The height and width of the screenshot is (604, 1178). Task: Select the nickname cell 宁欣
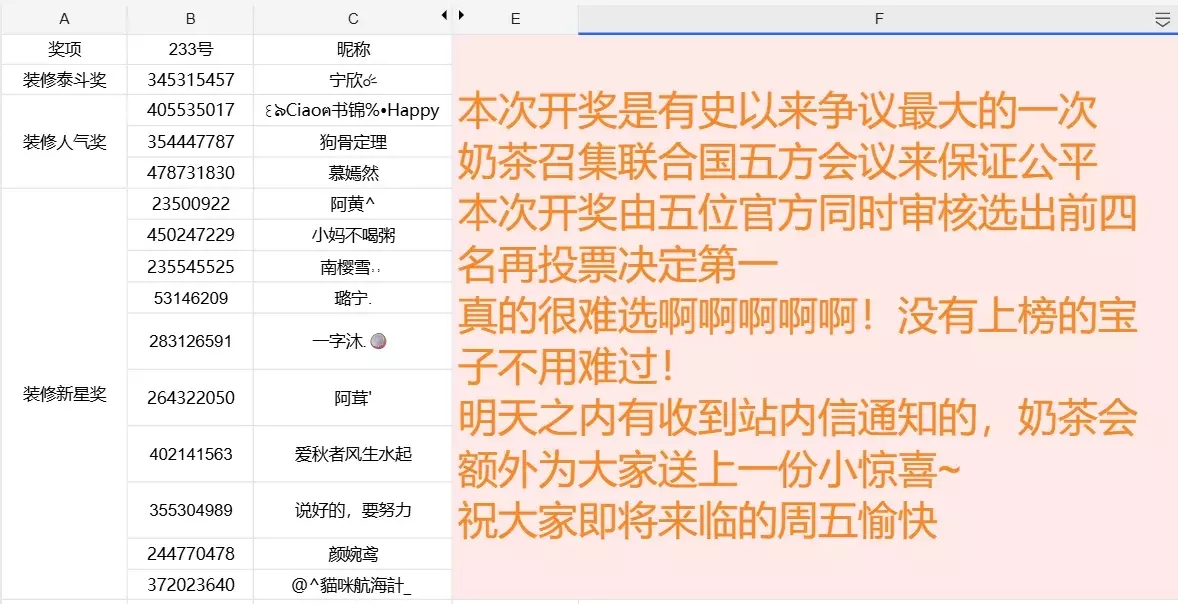[353, 80]
